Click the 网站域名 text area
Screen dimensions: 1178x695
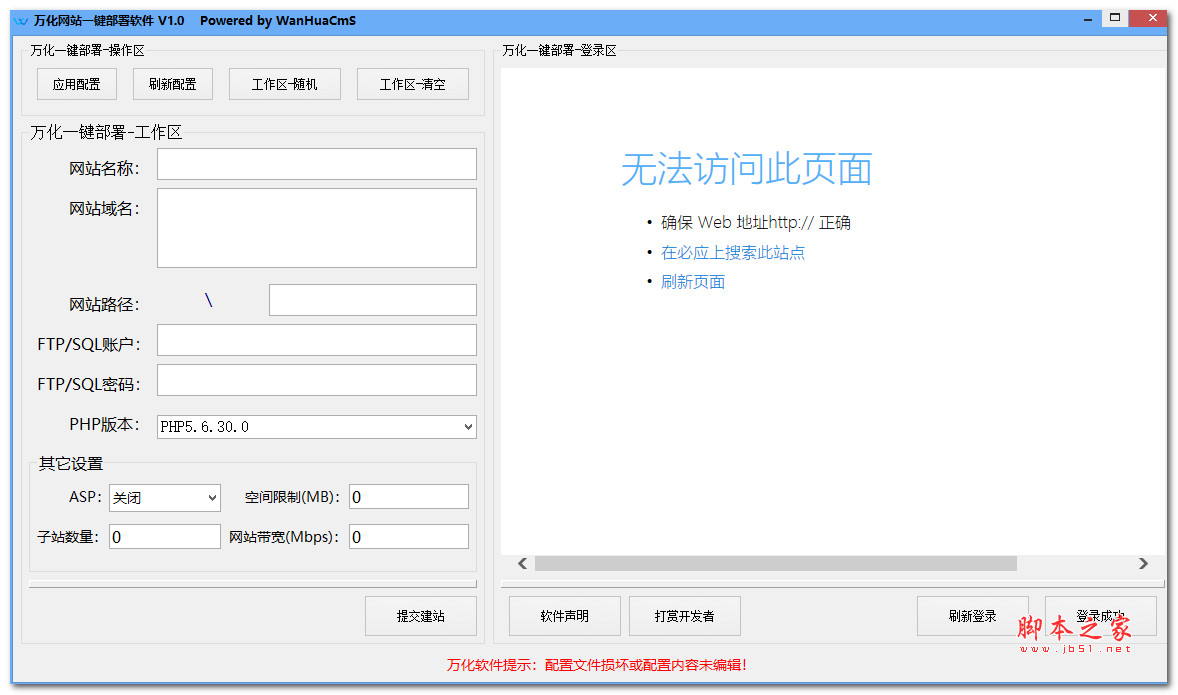click(x=316, y=228)
